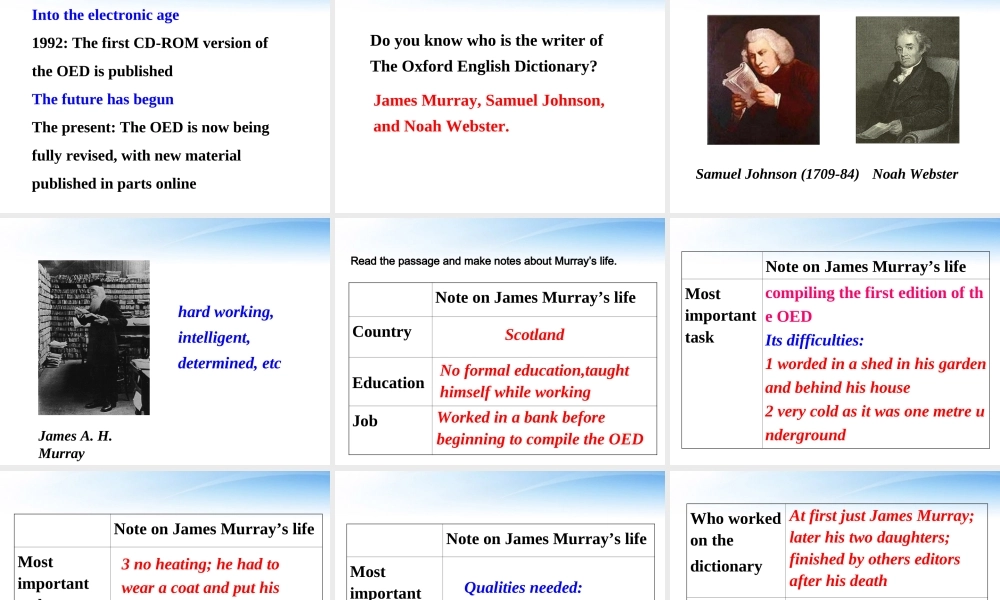Select the 'Scotland' table cell
Screen dimensions: 1000x600
tap(534, 335)
